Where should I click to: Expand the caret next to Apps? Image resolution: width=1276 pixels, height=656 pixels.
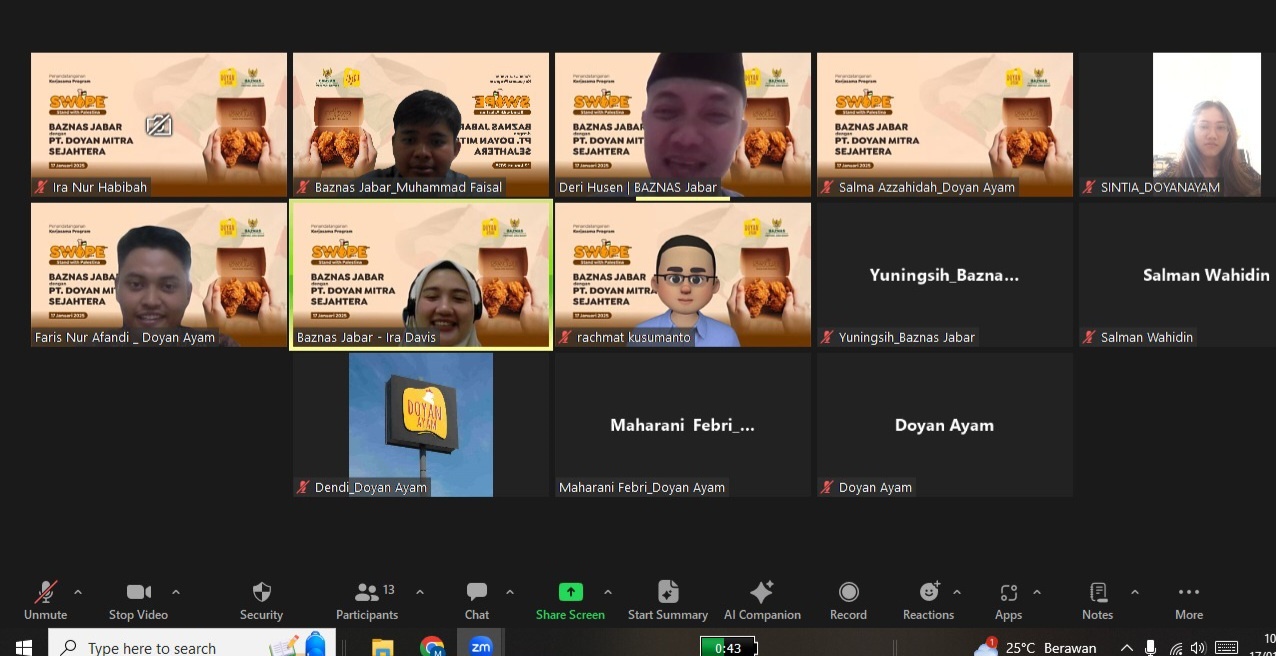(1037, 592)
